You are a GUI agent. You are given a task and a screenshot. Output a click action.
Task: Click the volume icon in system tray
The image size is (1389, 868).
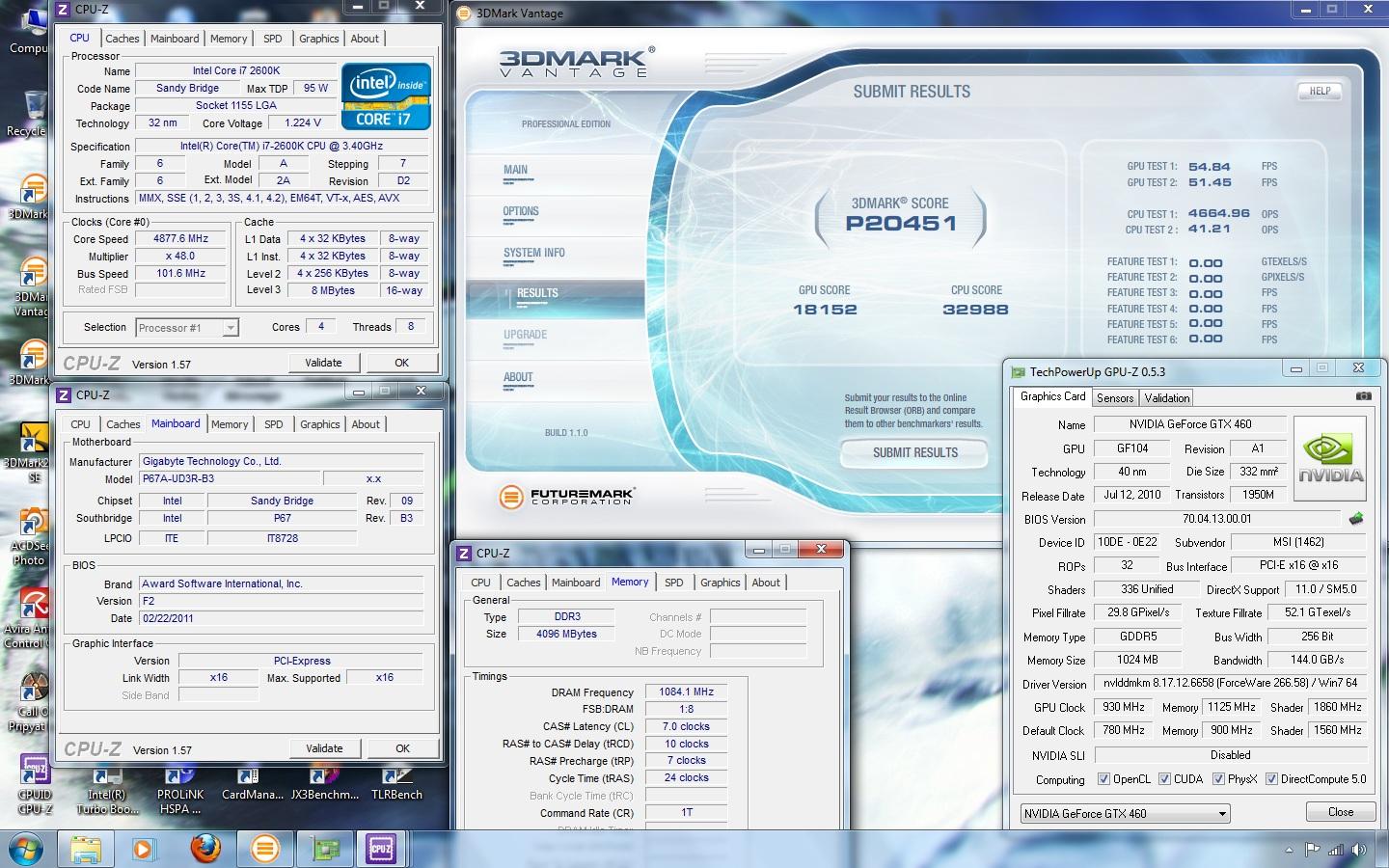click(x=1359, y=850)
